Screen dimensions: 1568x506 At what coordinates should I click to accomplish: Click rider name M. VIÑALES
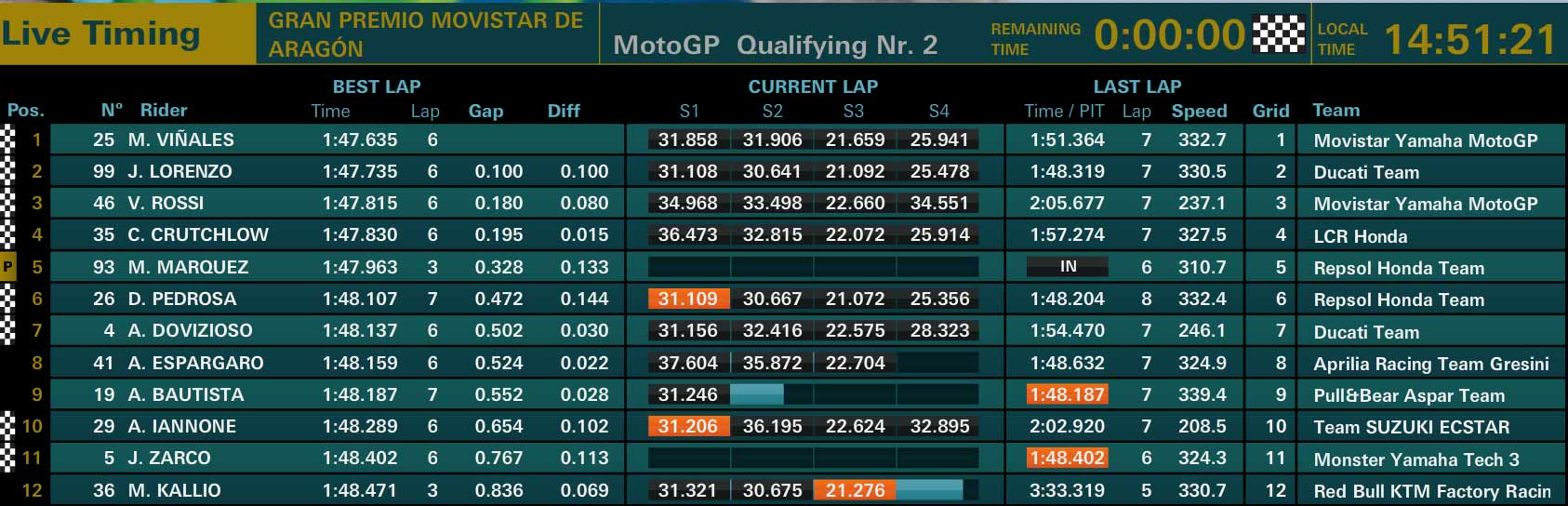coord(181,140)
